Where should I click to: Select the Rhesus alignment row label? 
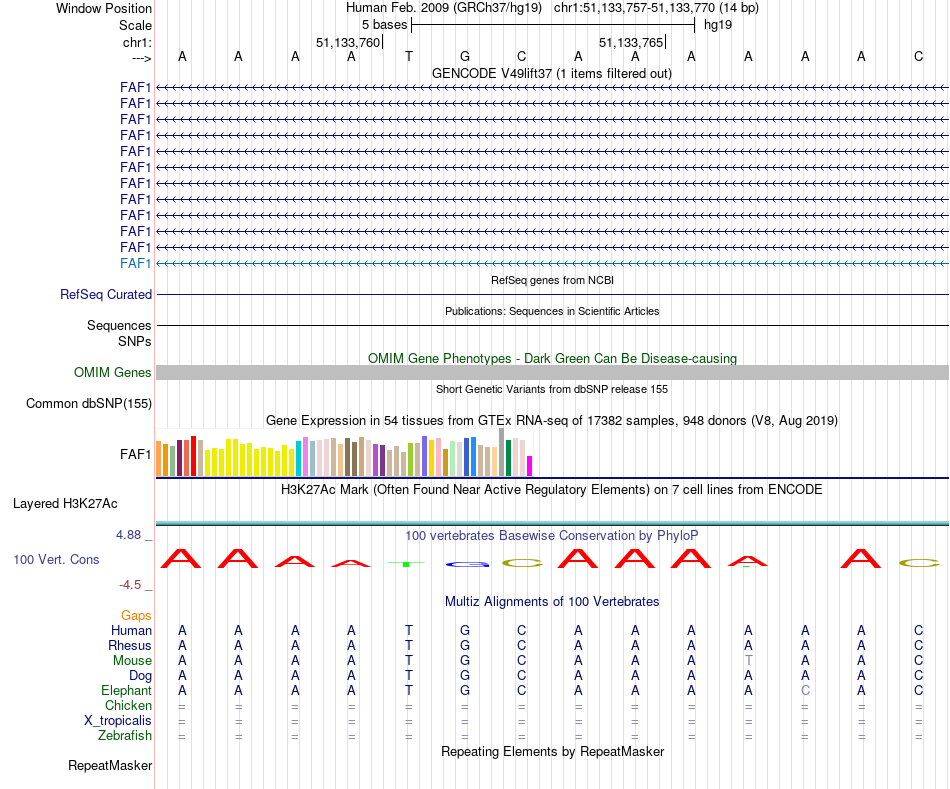(x=130, y=645)
